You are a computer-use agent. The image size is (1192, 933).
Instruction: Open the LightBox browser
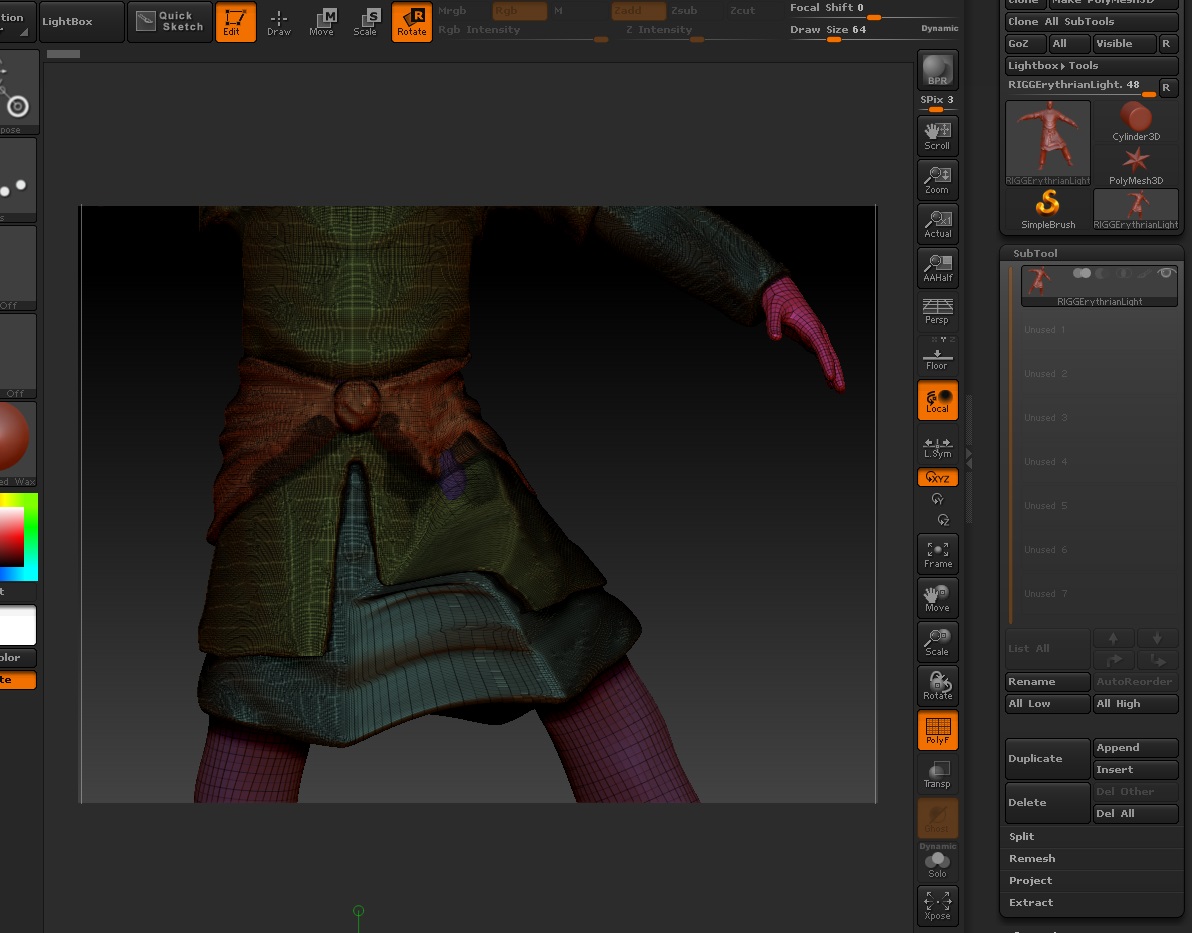click(x=81, y=21)
